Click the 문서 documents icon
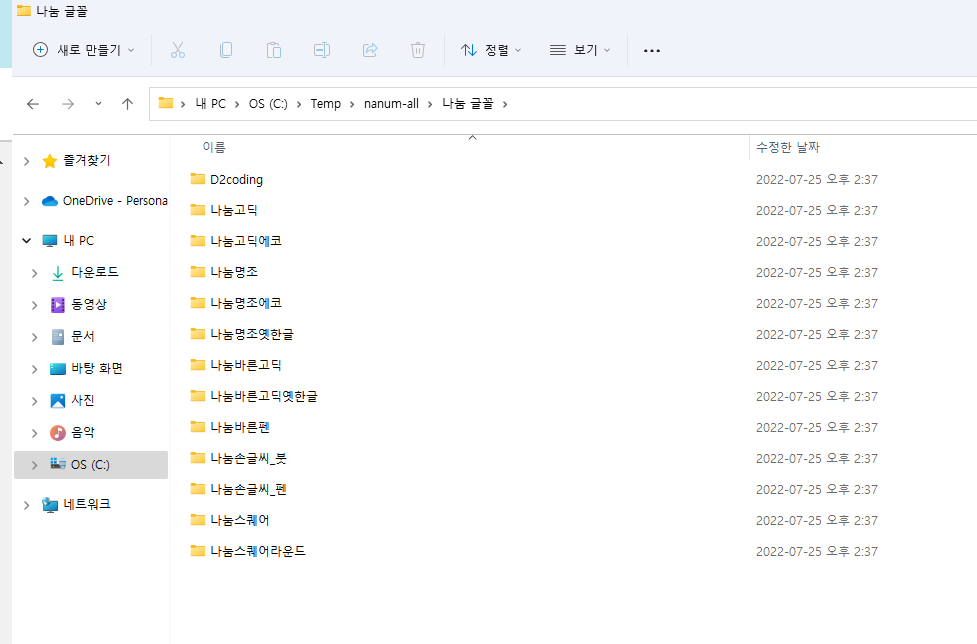 (x=57, y=337)
